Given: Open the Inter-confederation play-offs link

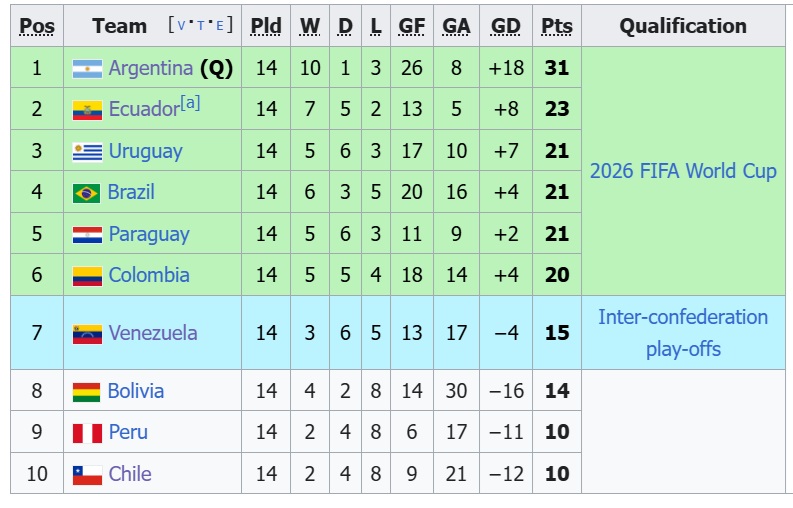Looking at the screenshot, I should [x=683, y=333].
